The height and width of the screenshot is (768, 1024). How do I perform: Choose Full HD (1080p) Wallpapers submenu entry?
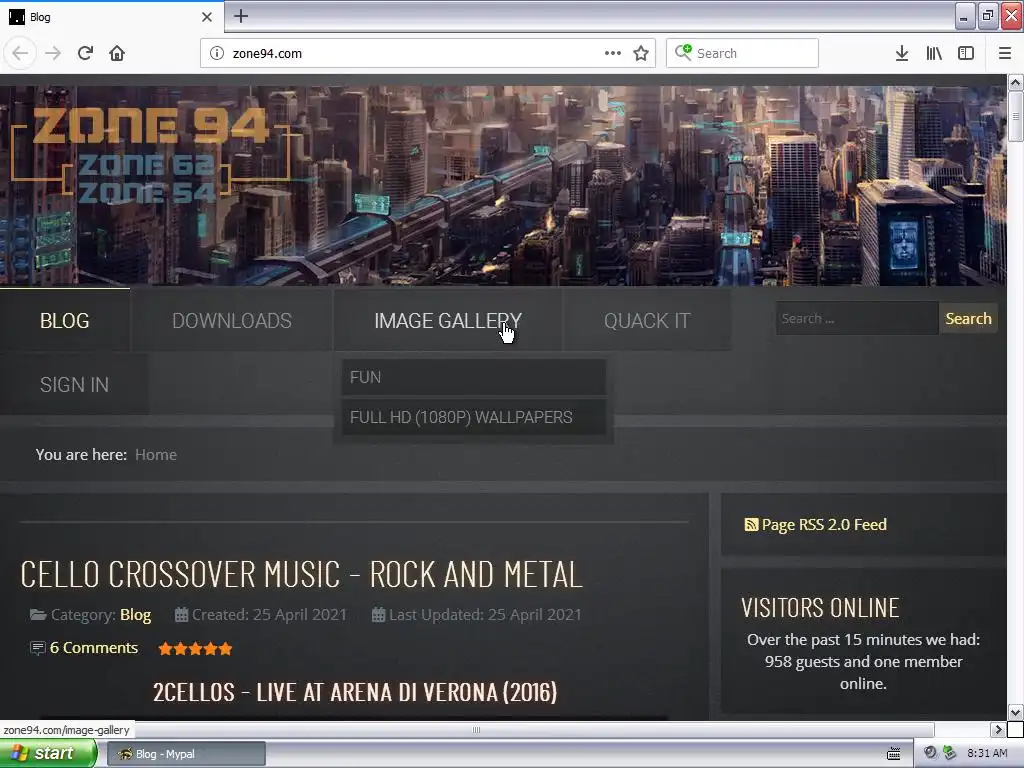click(x=473, y=417)
